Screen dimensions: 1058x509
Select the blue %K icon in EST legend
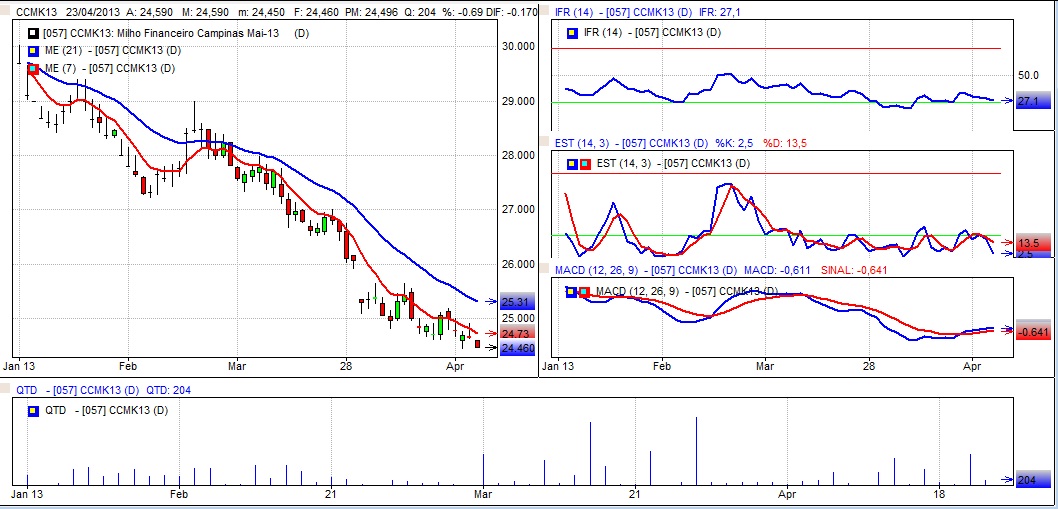tap(571, 164)
